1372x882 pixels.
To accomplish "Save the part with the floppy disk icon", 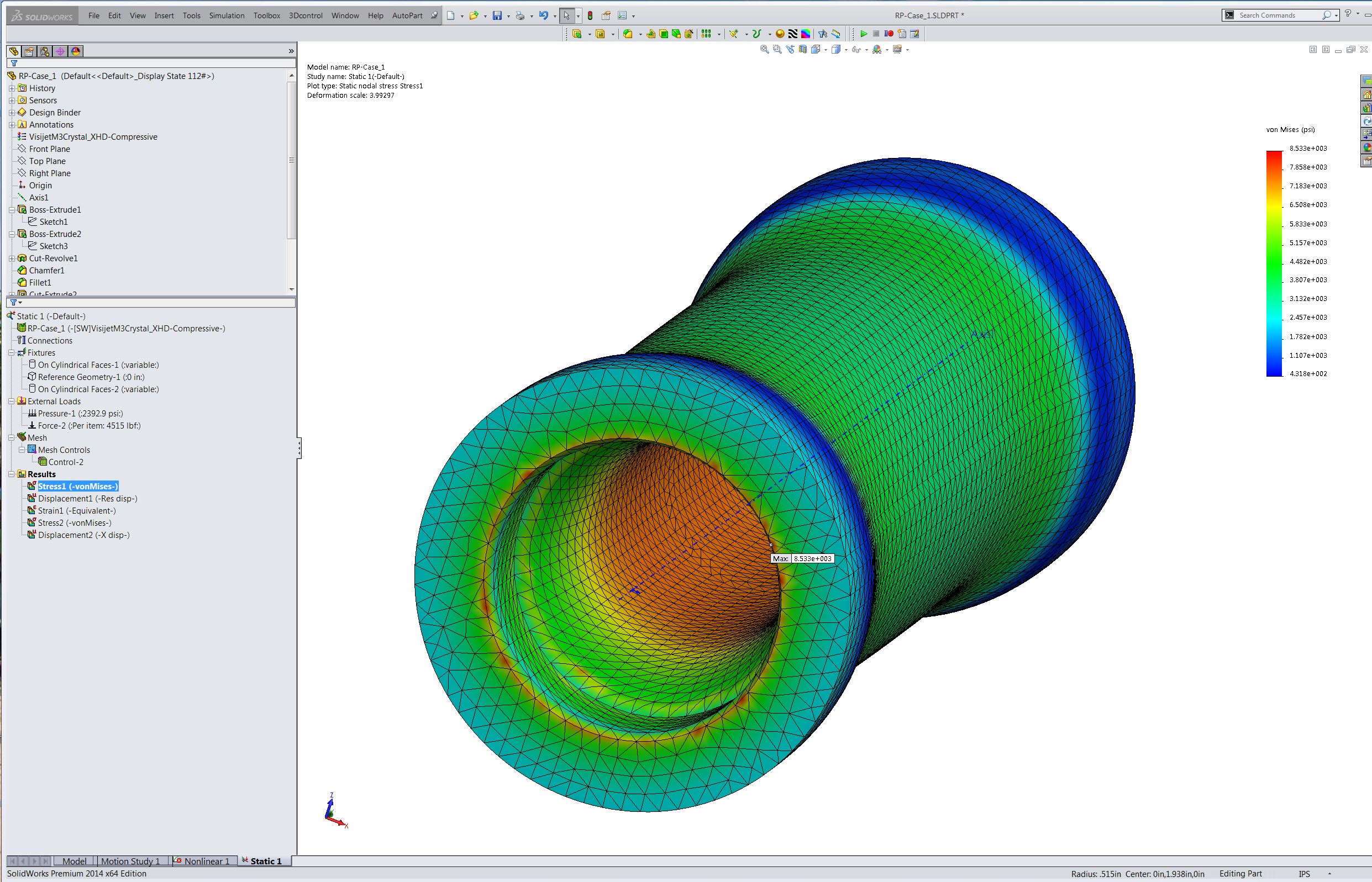I will (x=497, y=15).
